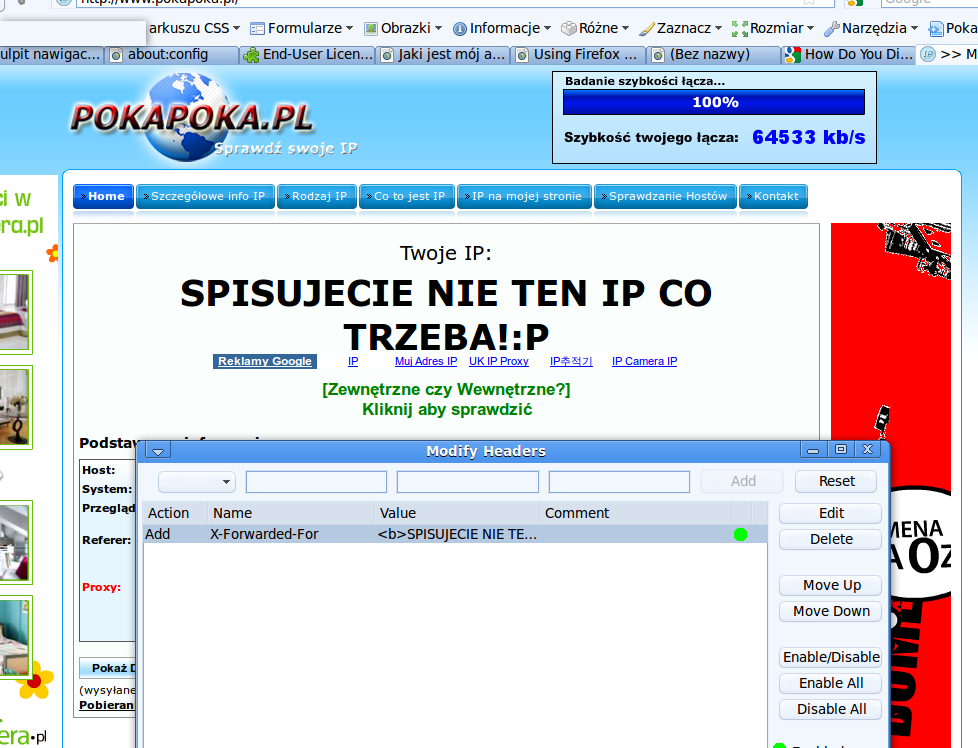The height and width of the screenshot is (748, 978).
Task: Click the Kontakt navigation button
Action: coord(773,197)
